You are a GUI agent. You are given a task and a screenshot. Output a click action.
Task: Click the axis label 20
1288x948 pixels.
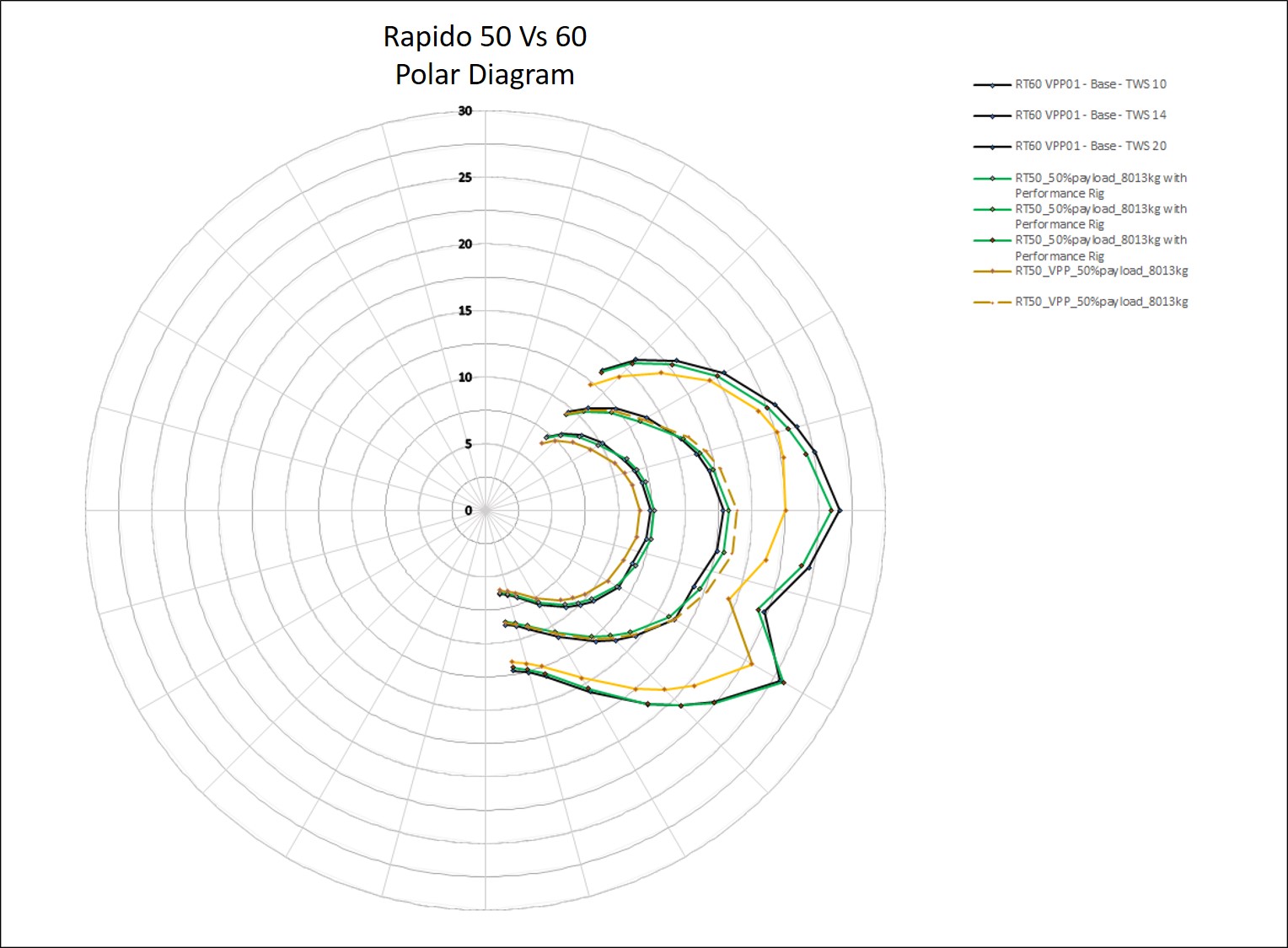pyautogui.click(x=465, y=244)
